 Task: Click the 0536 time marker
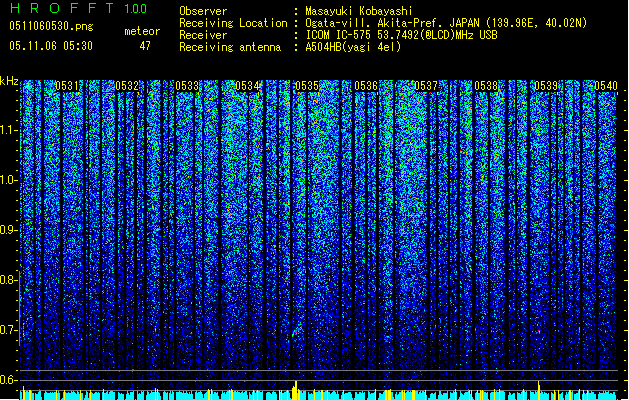[366, 86]
